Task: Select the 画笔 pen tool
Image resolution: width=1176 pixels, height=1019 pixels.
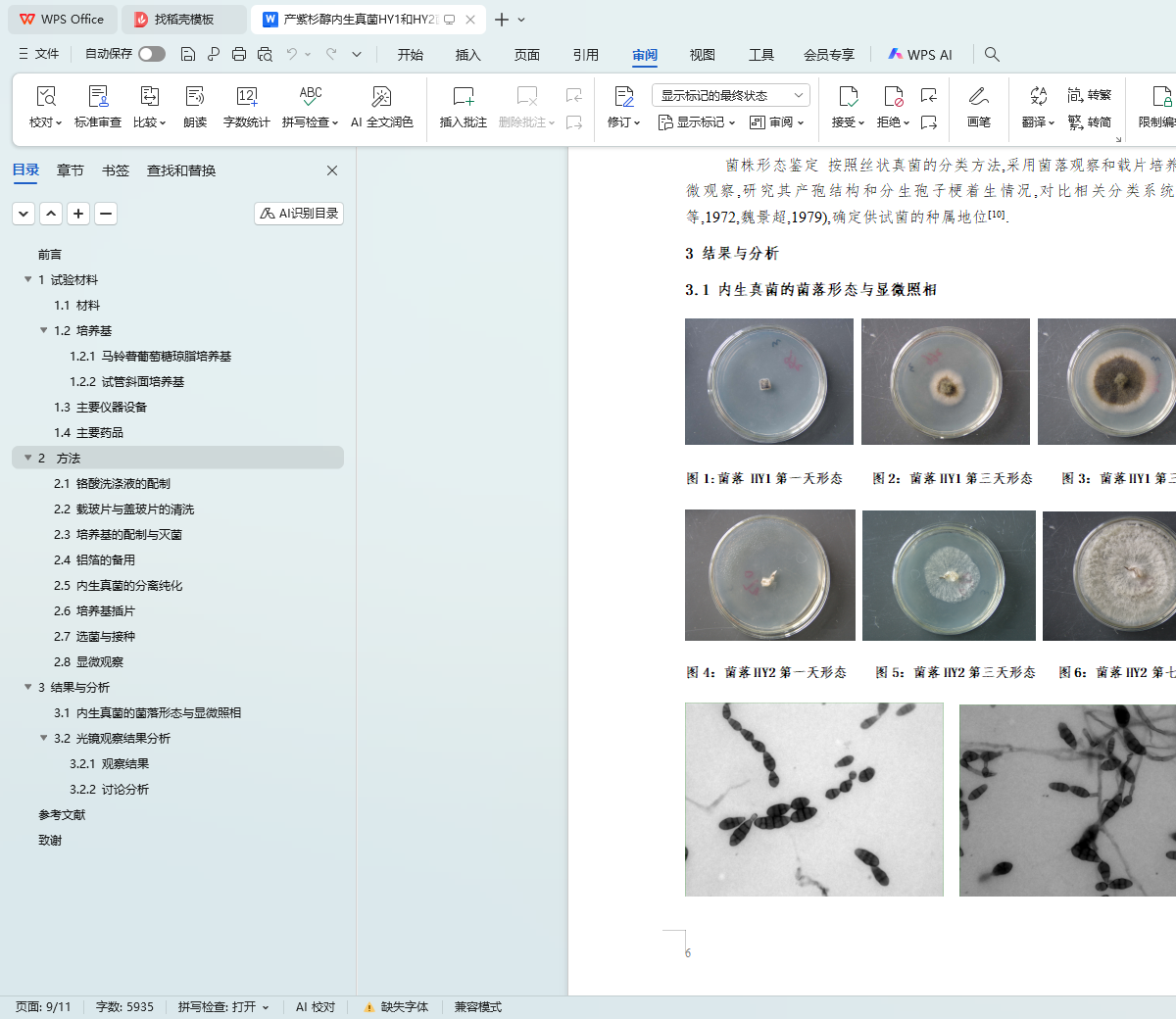Action: tap(978, 107)
